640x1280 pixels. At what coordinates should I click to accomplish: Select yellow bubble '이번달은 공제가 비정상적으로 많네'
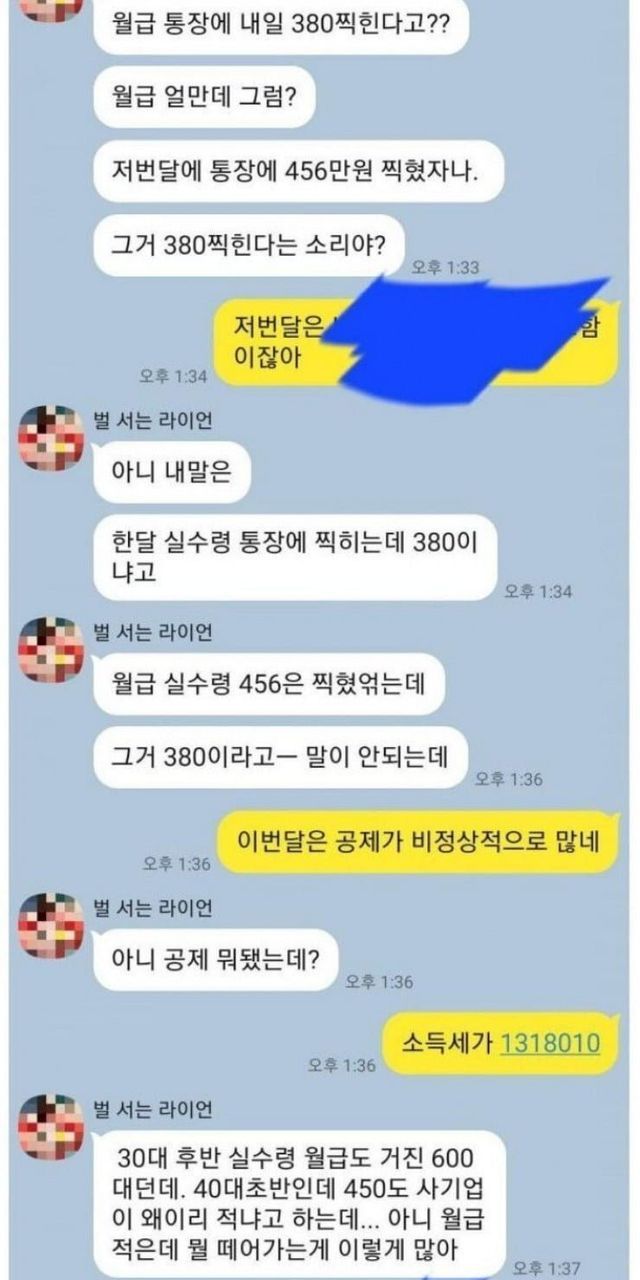[x=418, y=842]
